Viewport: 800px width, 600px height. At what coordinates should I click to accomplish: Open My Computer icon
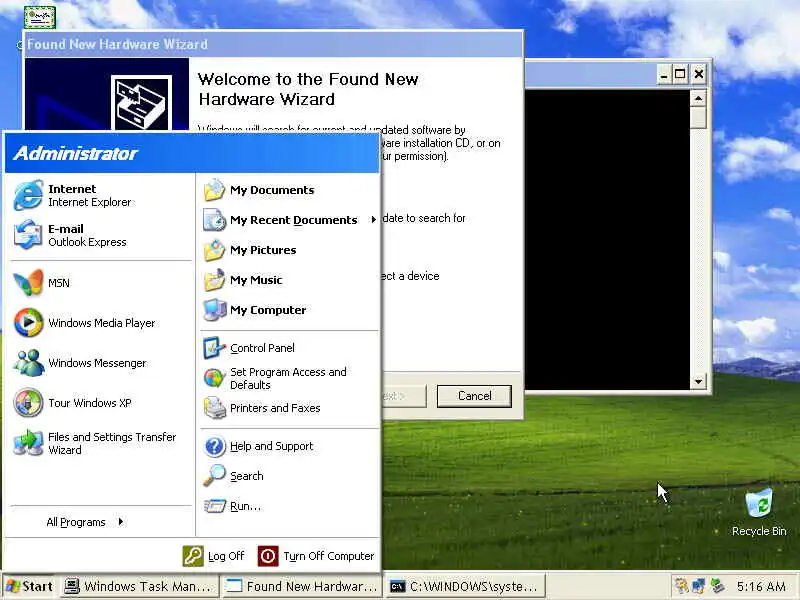pos(214,310)
